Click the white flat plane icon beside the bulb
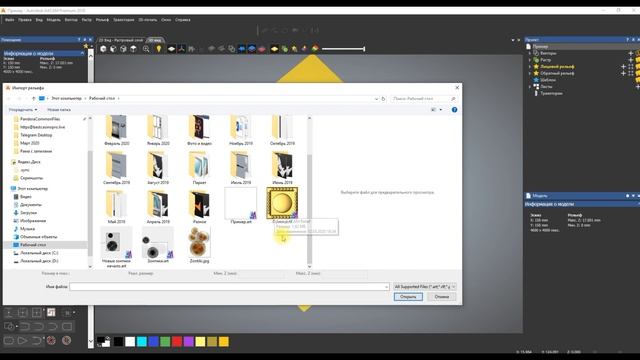 tap(171, 49)
